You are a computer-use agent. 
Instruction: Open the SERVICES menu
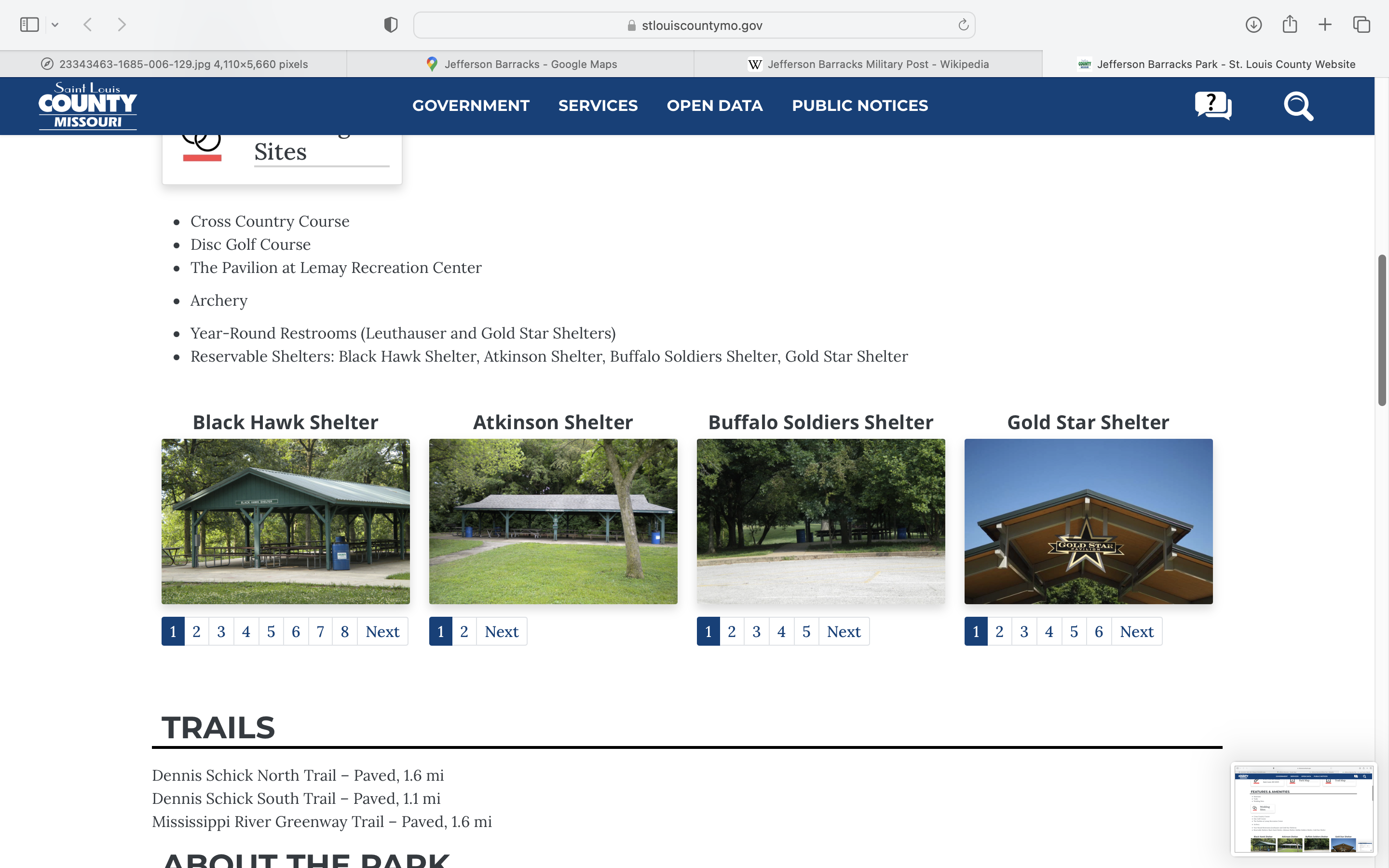(x=598, y=106)
